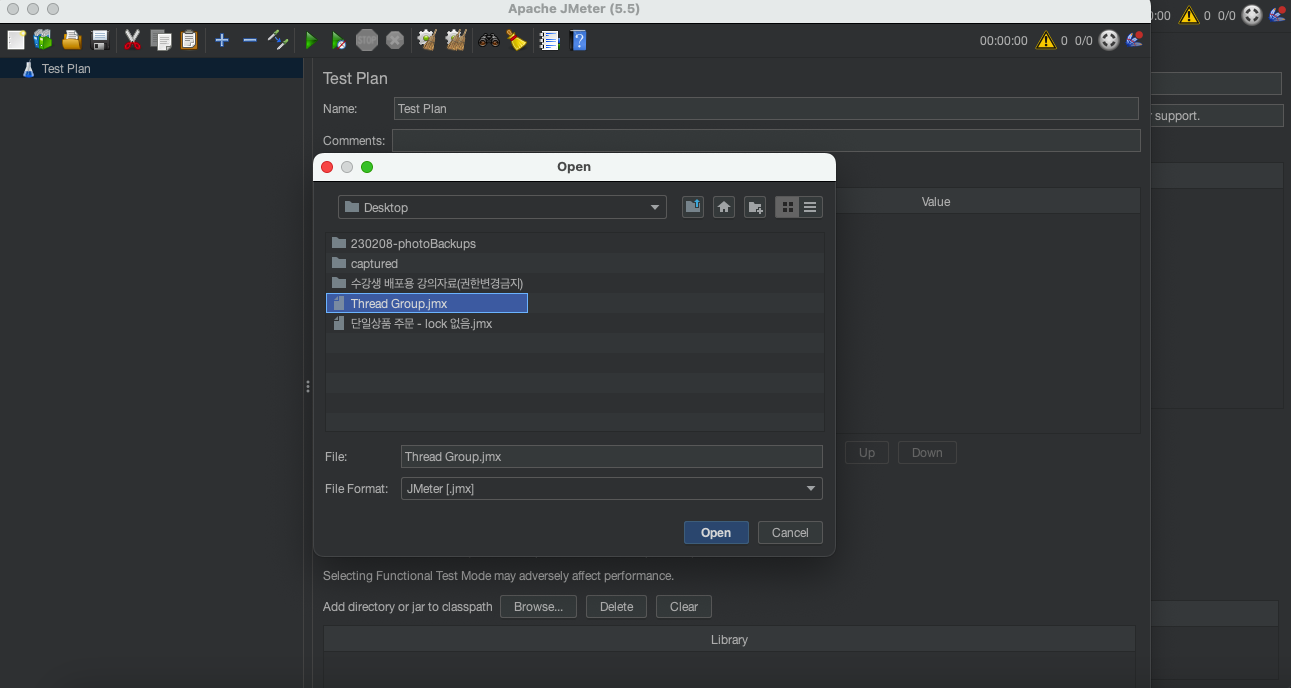Click the Search binoculars icon
Image resolution: width=1291 pixels, height=688 pixels.
click(x=488, y=40)
